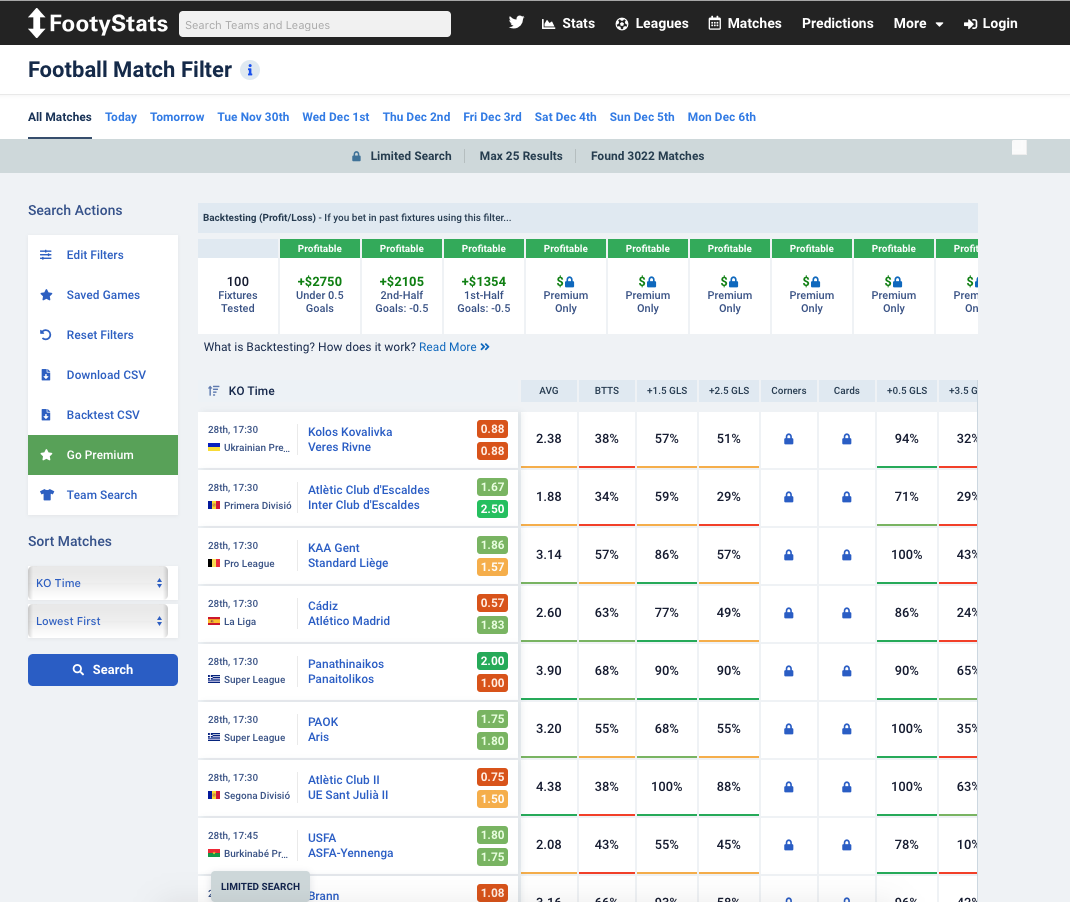The width and height of the screenshot is (1070, 902).
Task: Sort by the Cards column header
Action: point(847,390)
